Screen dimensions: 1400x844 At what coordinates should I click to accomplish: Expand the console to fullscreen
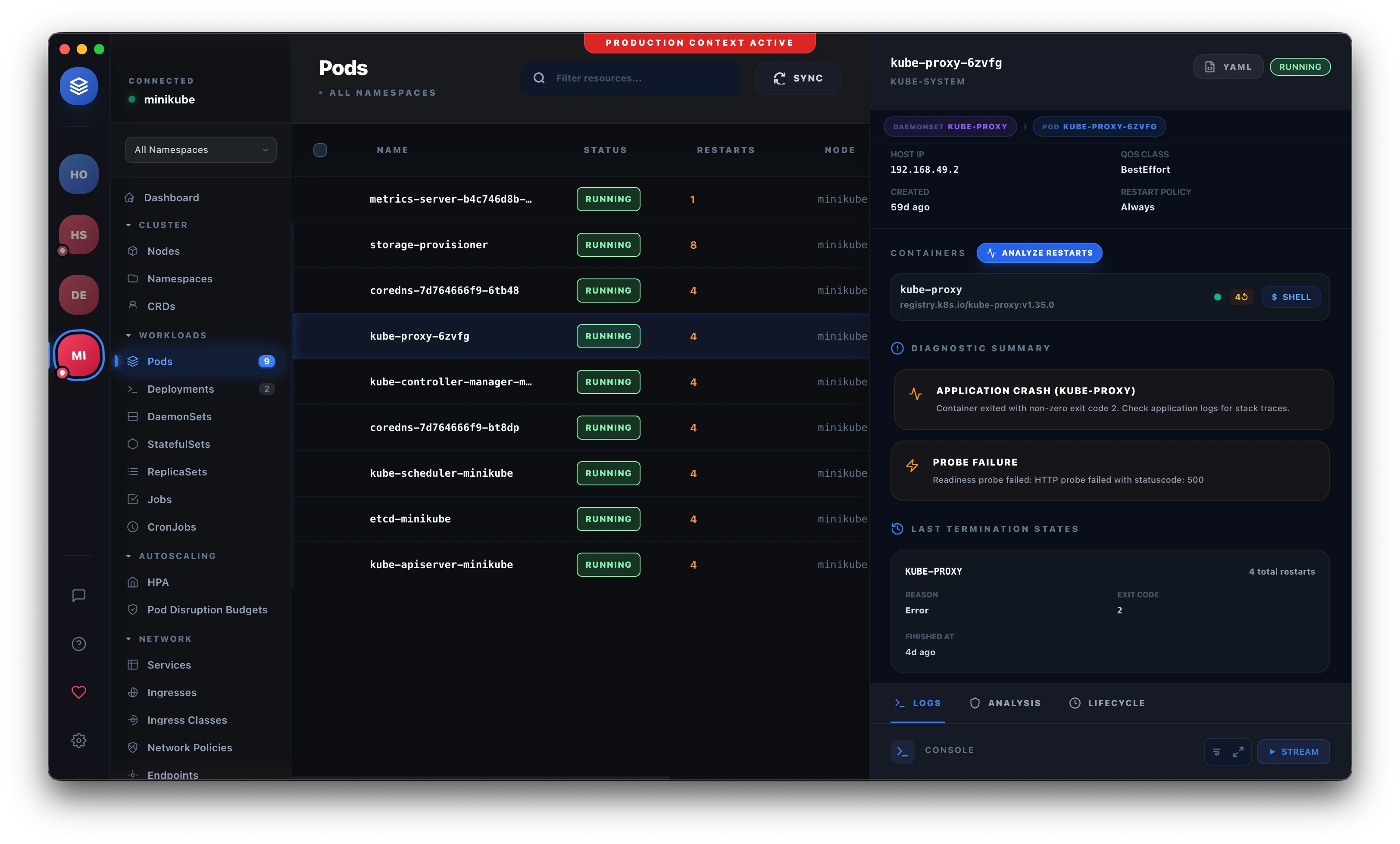[1238, 752]
